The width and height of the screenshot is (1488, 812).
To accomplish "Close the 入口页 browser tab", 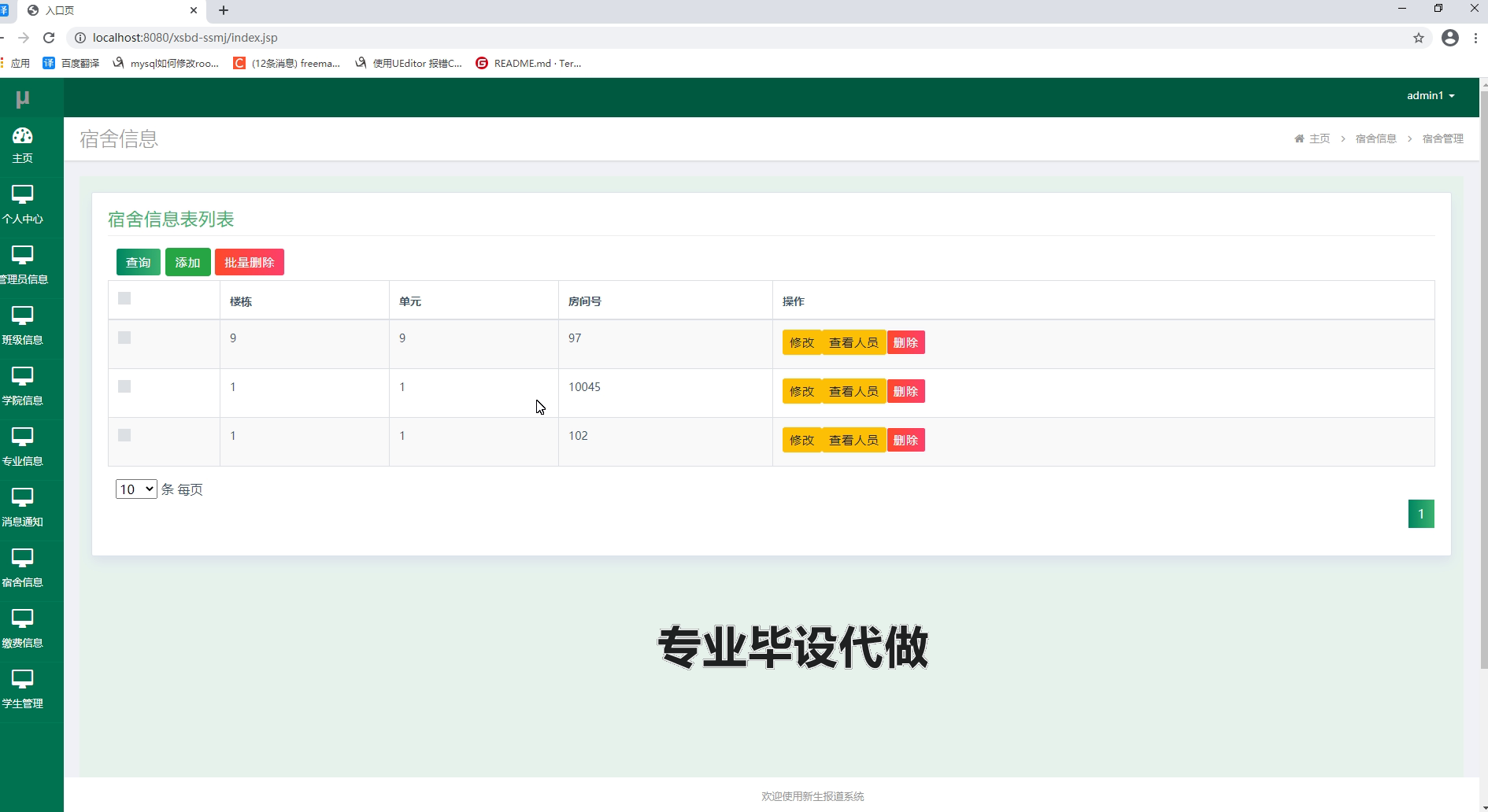I will [194, 10].
